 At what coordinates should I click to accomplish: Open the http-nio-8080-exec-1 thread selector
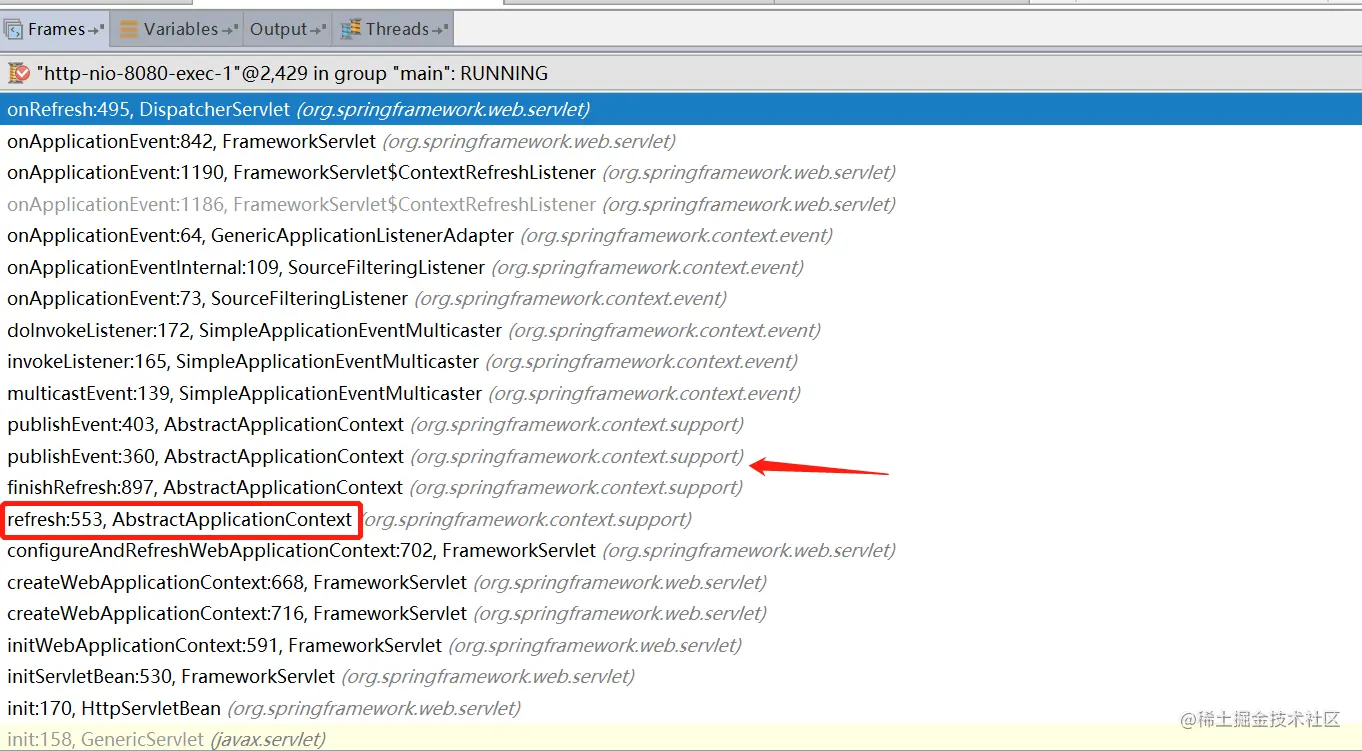click(681, 73)
